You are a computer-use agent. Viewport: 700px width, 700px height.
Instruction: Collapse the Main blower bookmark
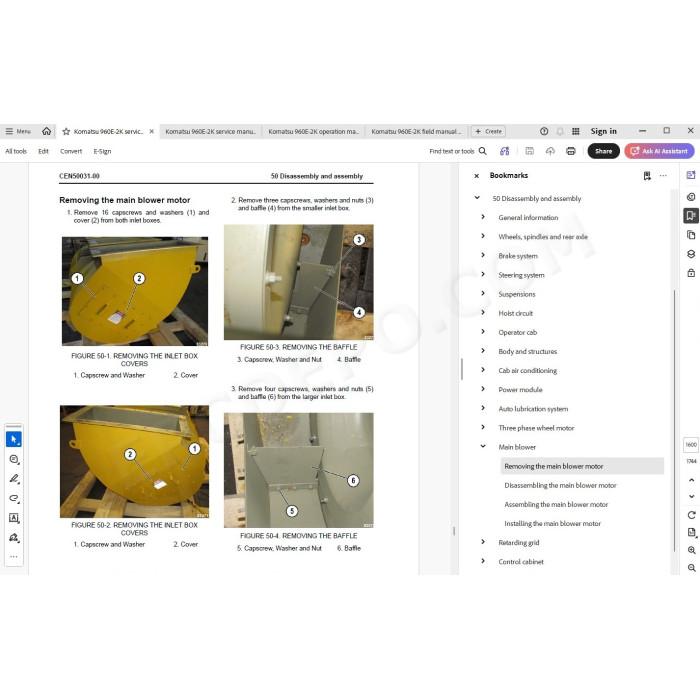click(483, 446)
